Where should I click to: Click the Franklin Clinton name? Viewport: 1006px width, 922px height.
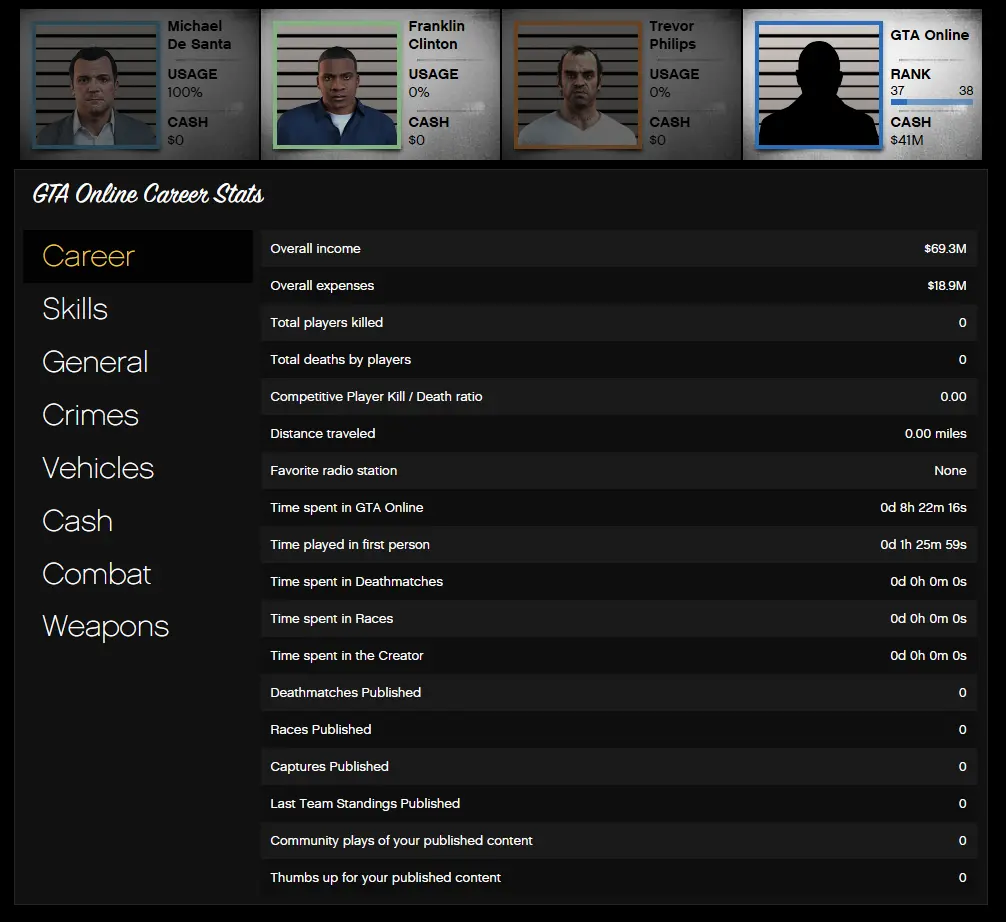pos(436,35)
